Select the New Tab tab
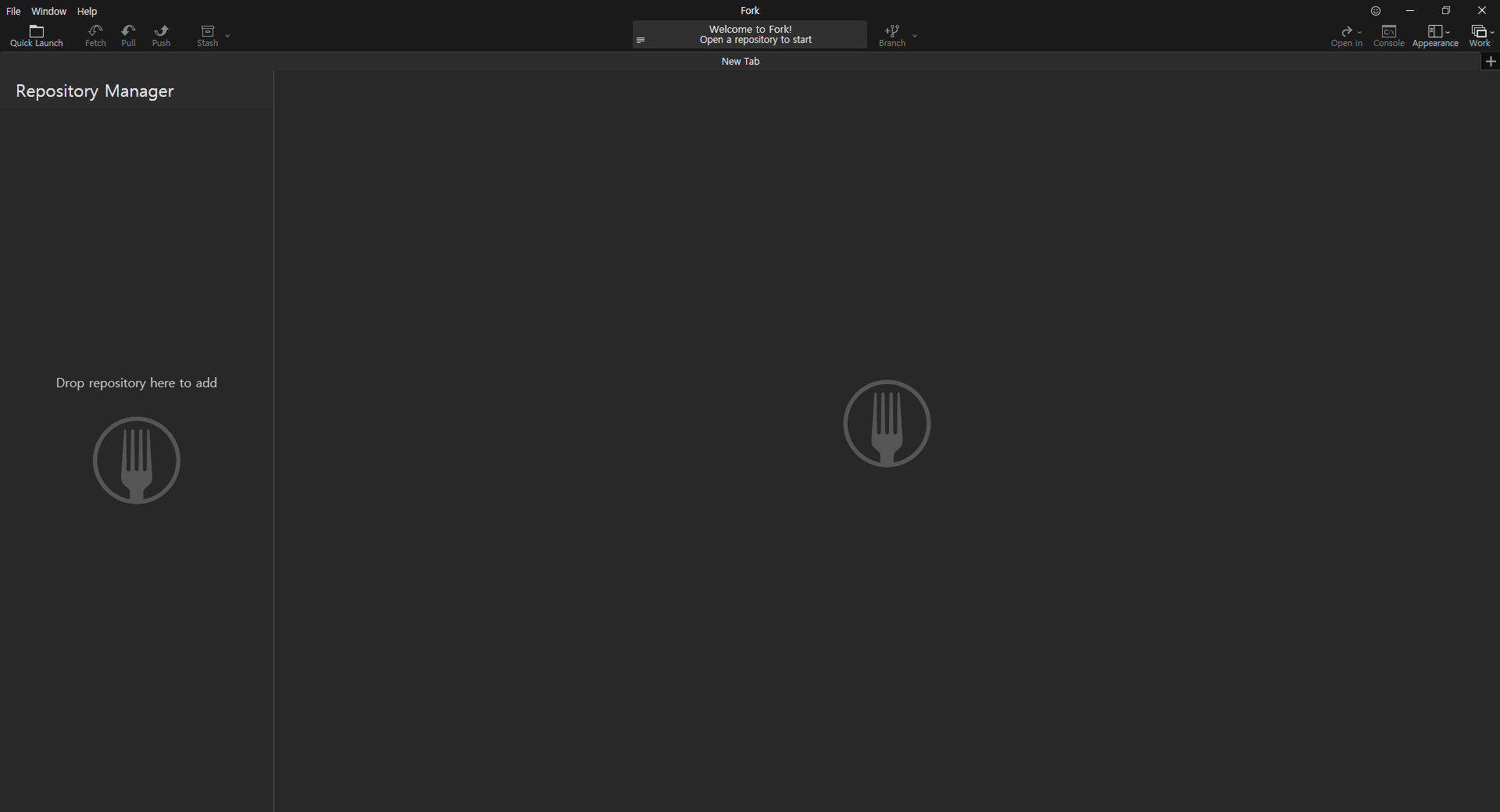The image size is (1500, 812). pyautogui.click(x=741, y=62)
